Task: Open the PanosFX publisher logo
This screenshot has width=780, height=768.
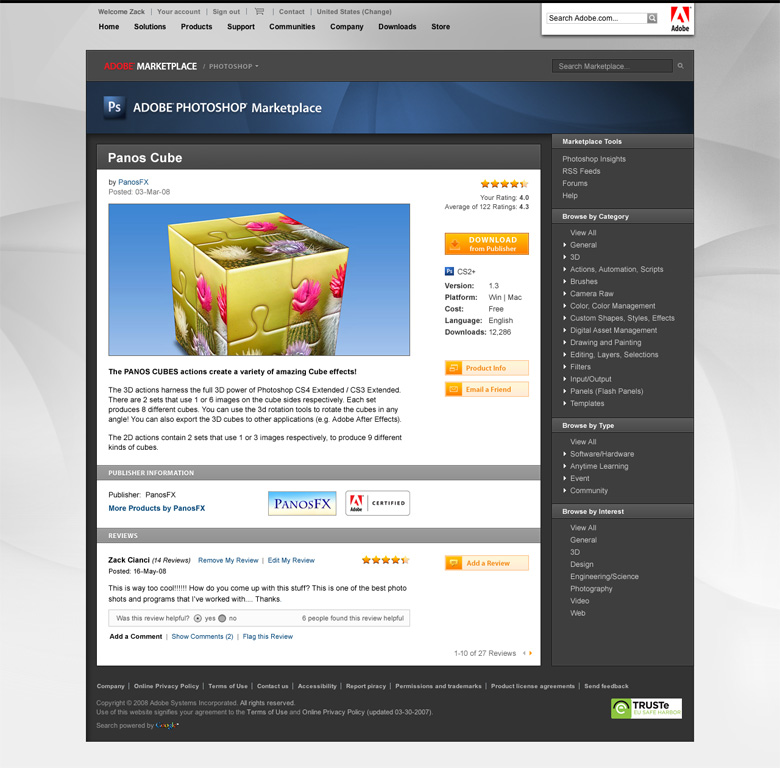Action: click(x=302, y=503)
